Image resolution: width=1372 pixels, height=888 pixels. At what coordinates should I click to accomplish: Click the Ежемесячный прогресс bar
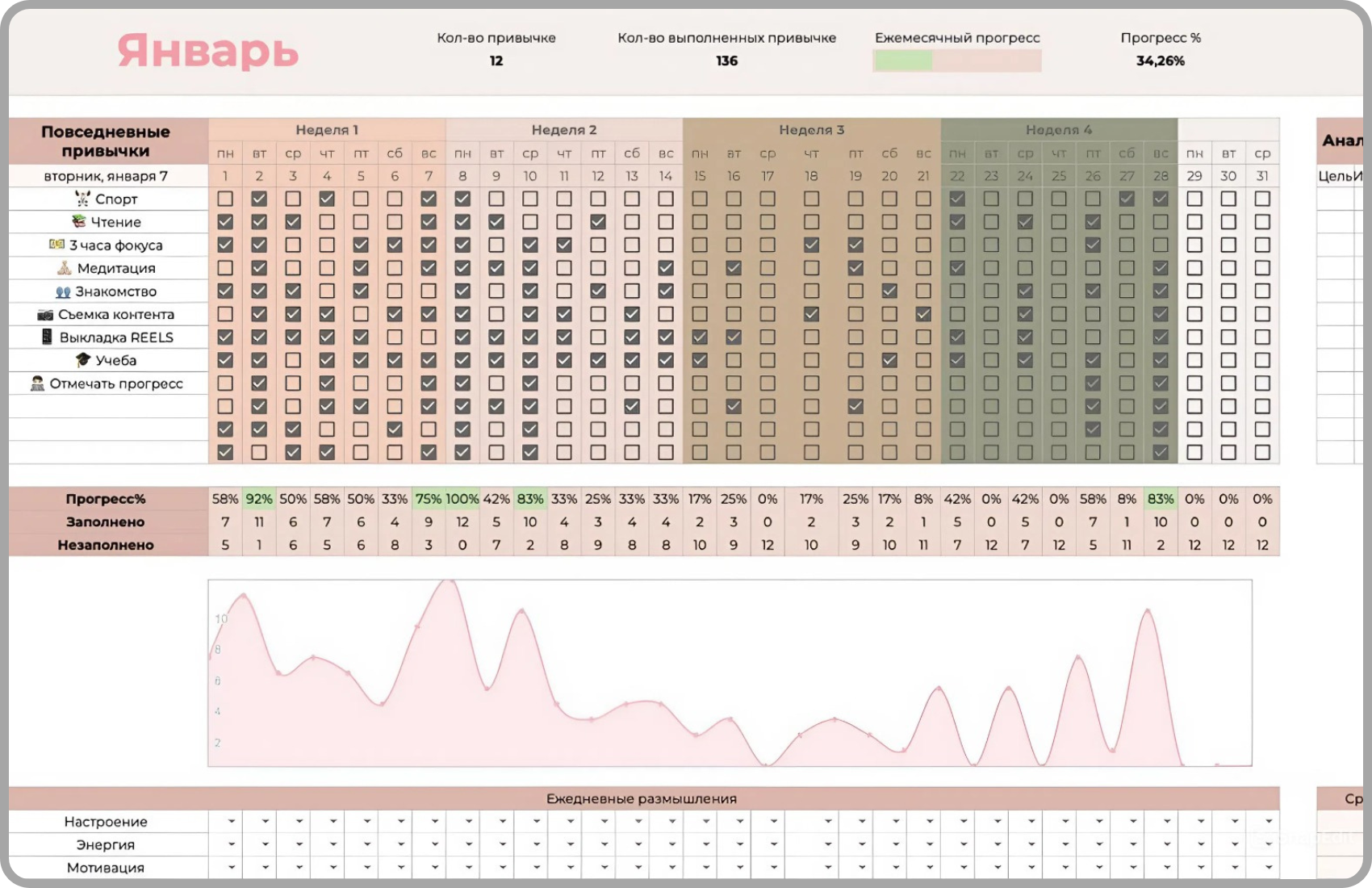(x=957, y=61)
